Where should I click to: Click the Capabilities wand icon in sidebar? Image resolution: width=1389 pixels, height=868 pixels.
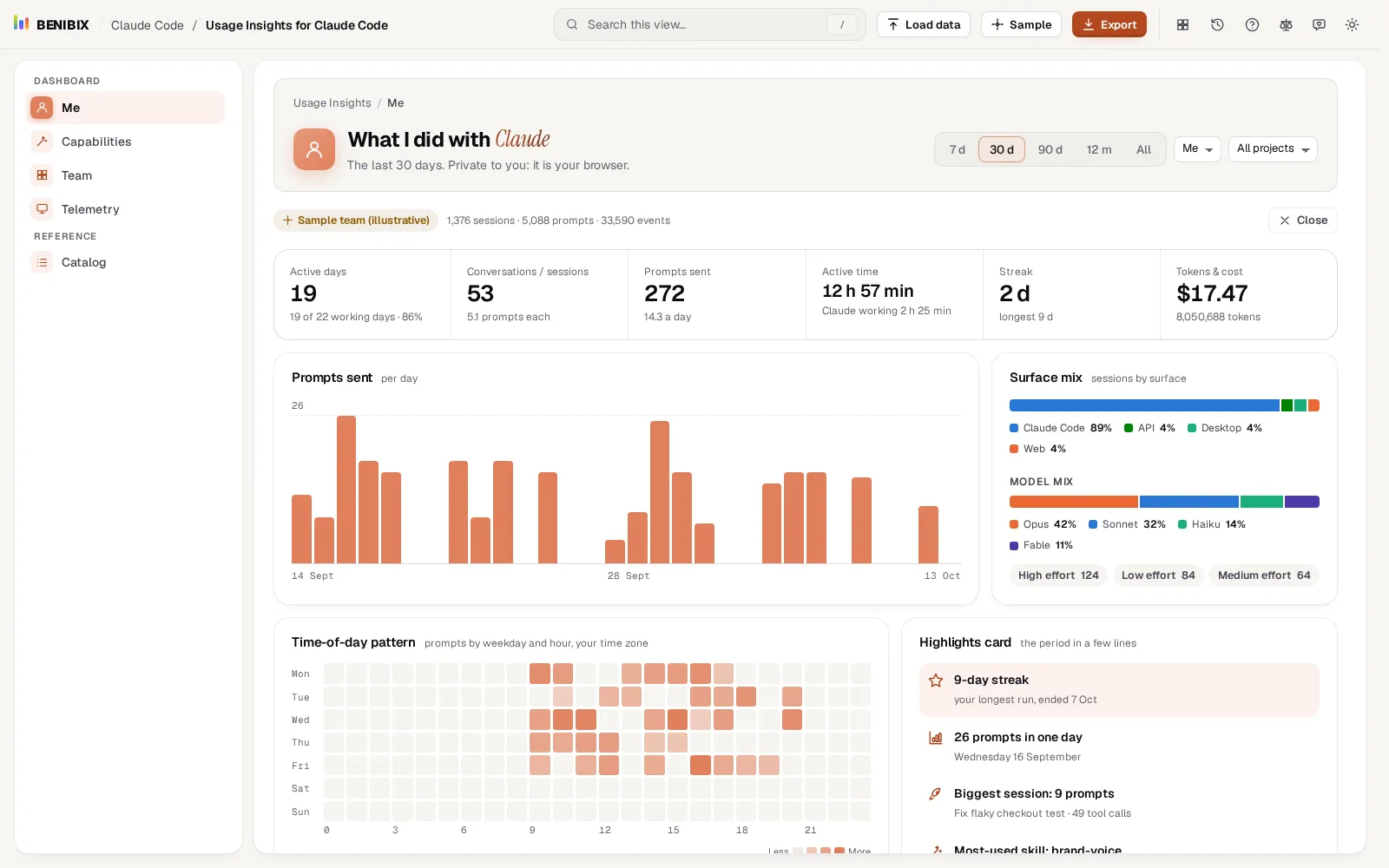point(42,141)
